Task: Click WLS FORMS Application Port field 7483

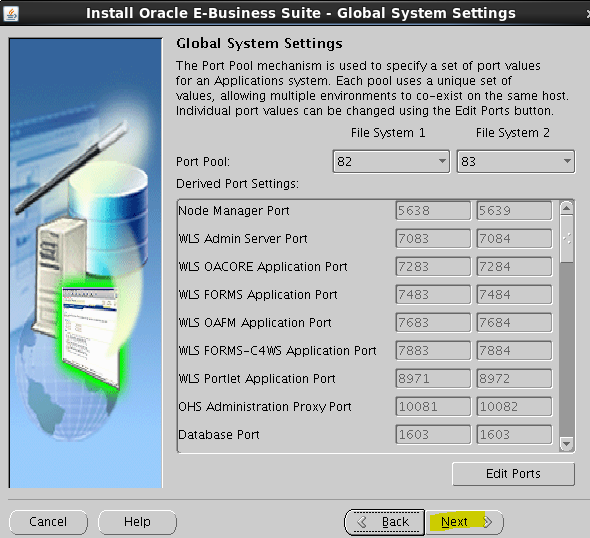Action: coord(433,295)
